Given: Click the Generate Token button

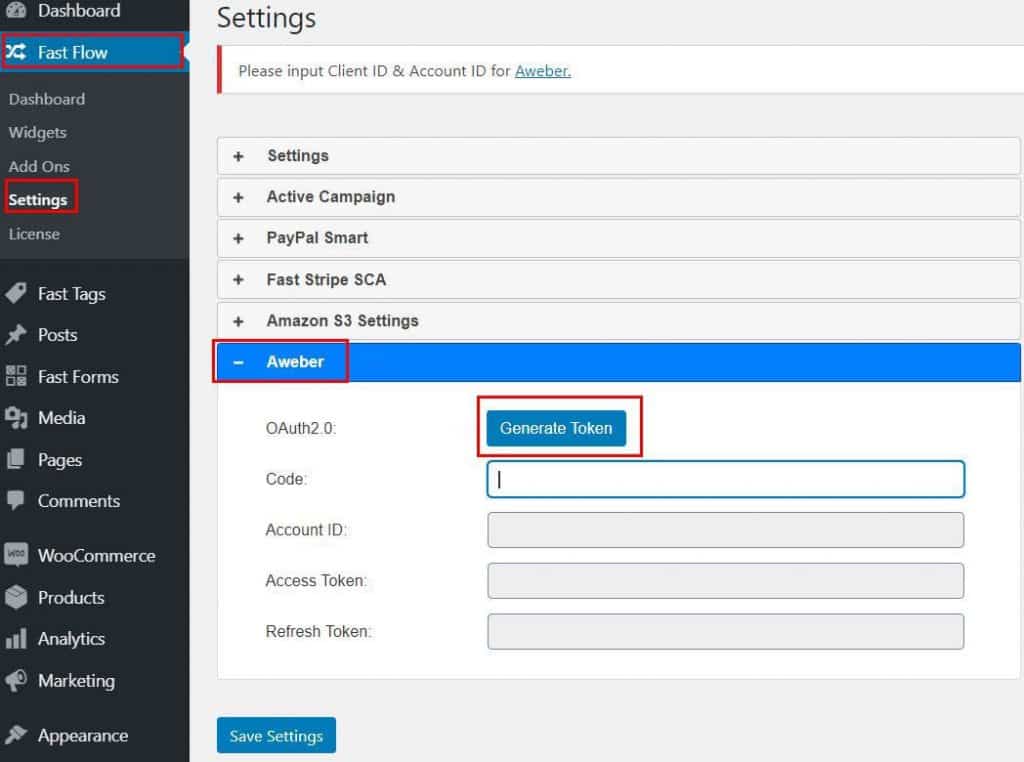Looking at the screenshot, I should (556, 428).
